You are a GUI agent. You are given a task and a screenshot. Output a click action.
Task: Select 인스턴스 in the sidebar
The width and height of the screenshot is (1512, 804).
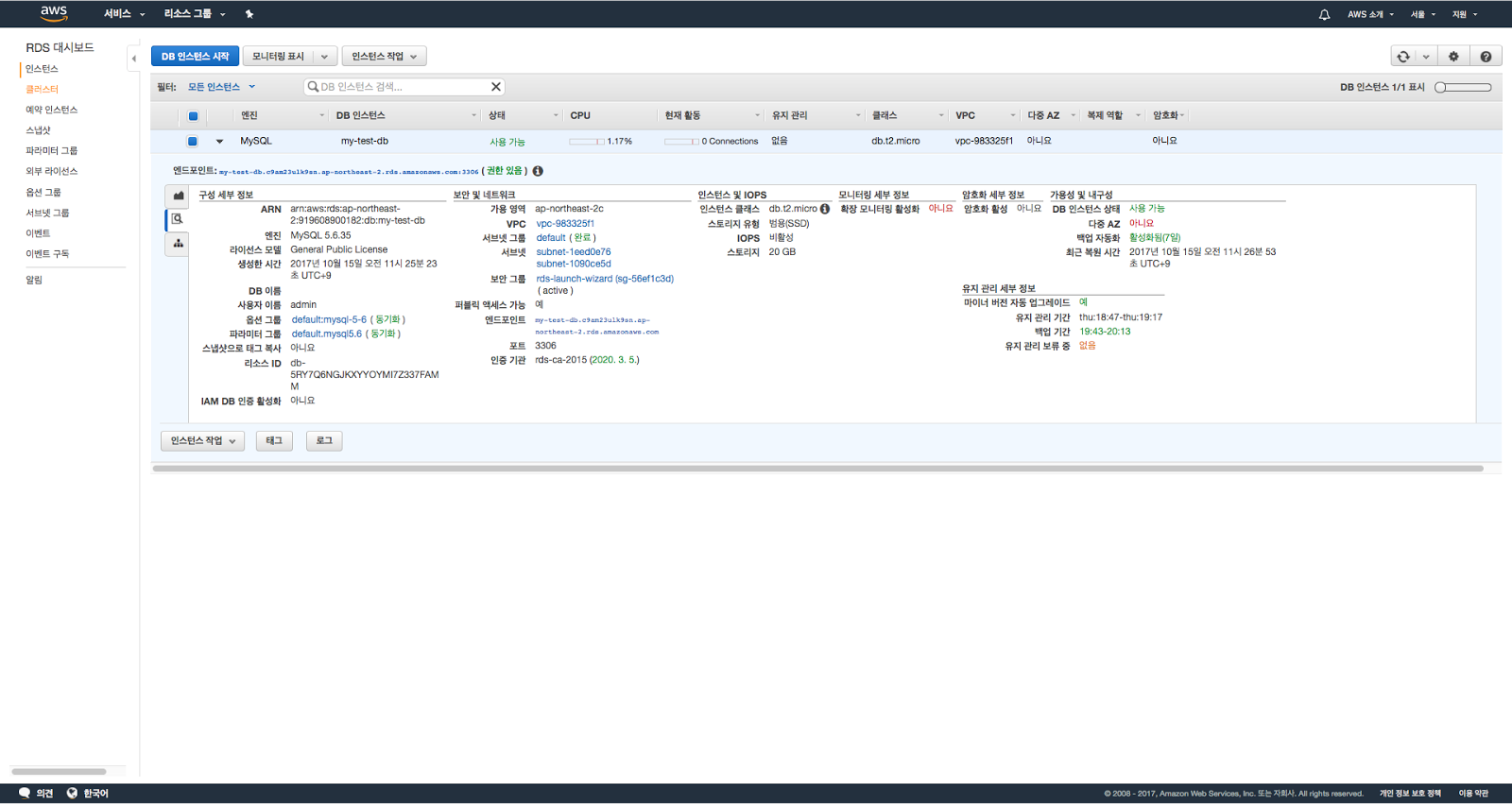[x=42, y=69]
